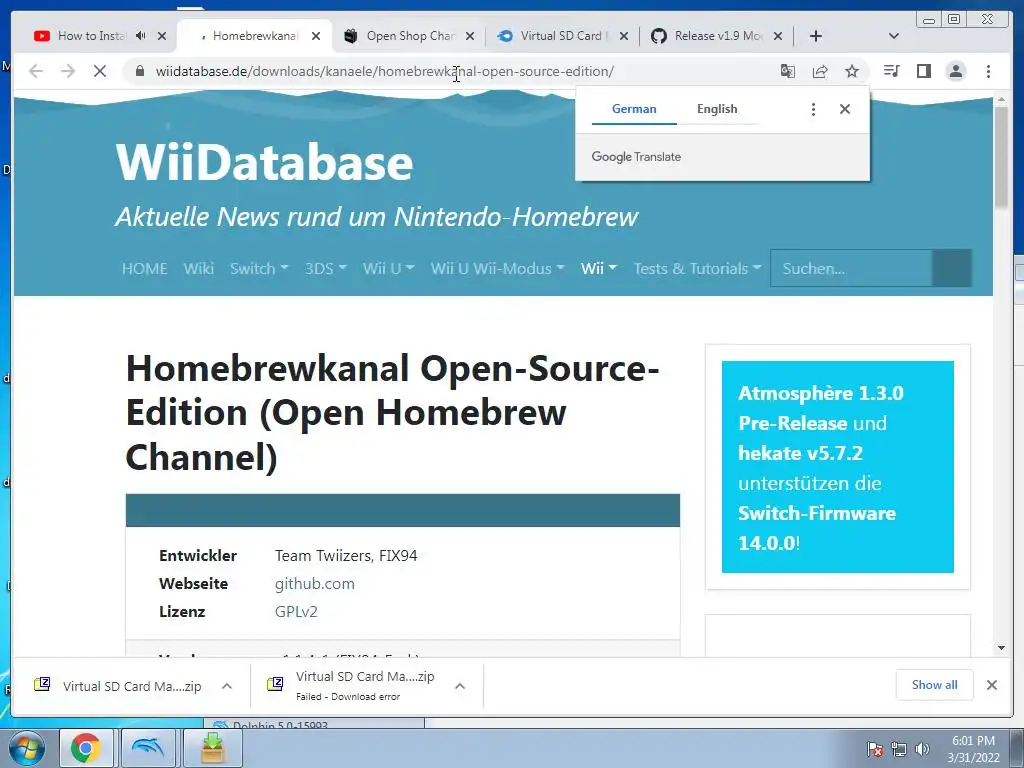Click the failed Virtual SD Card download item
Image resolution: width=1024 pixels, height=768 pixels.
point(353,686)
